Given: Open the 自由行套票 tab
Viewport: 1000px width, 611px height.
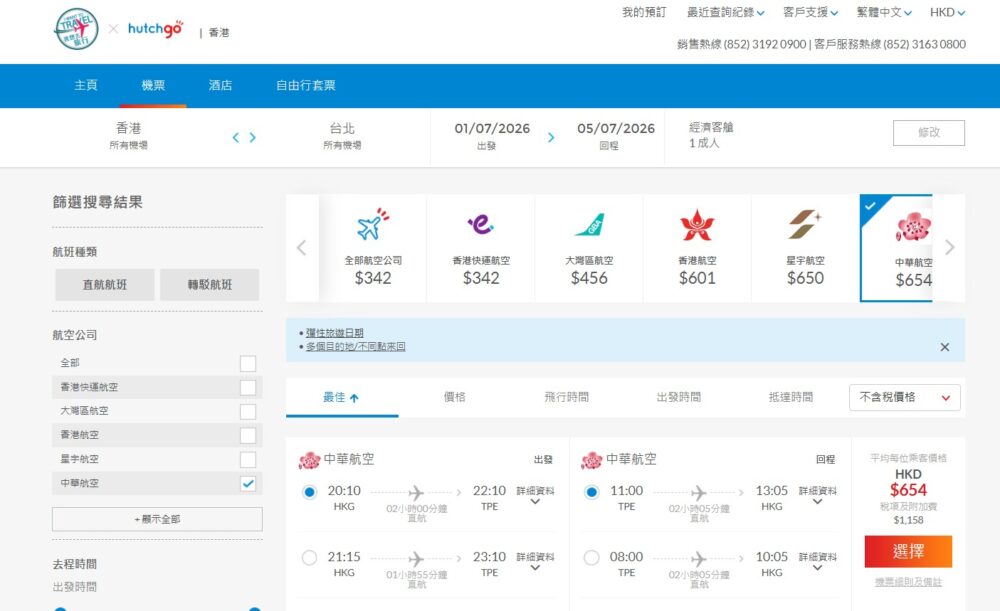Looking at the screenshot, I should click(x=305, y=85).
